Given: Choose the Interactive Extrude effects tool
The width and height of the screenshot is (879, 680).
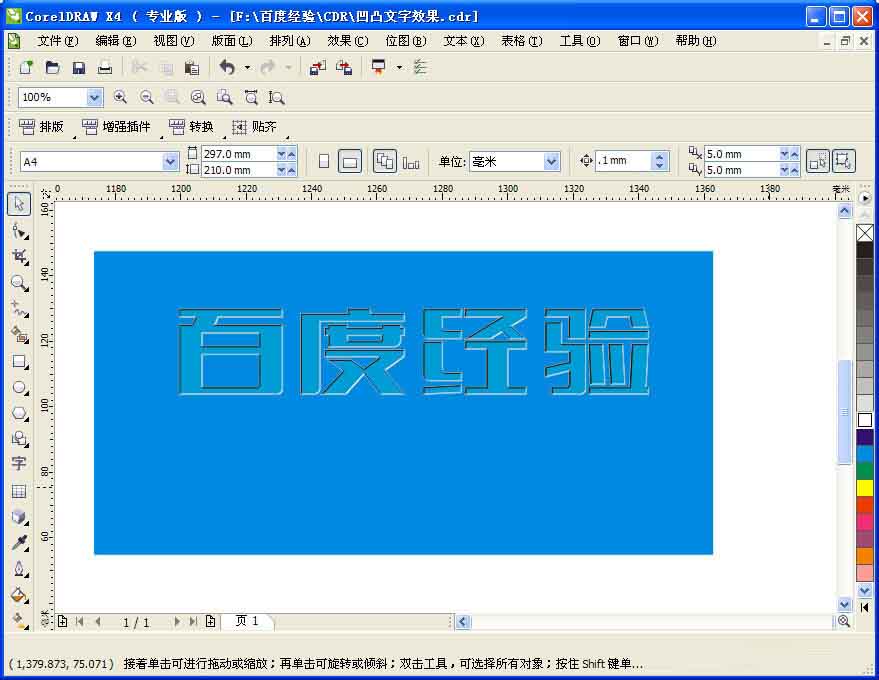Looking at the screenshot, I should [19, 516].
